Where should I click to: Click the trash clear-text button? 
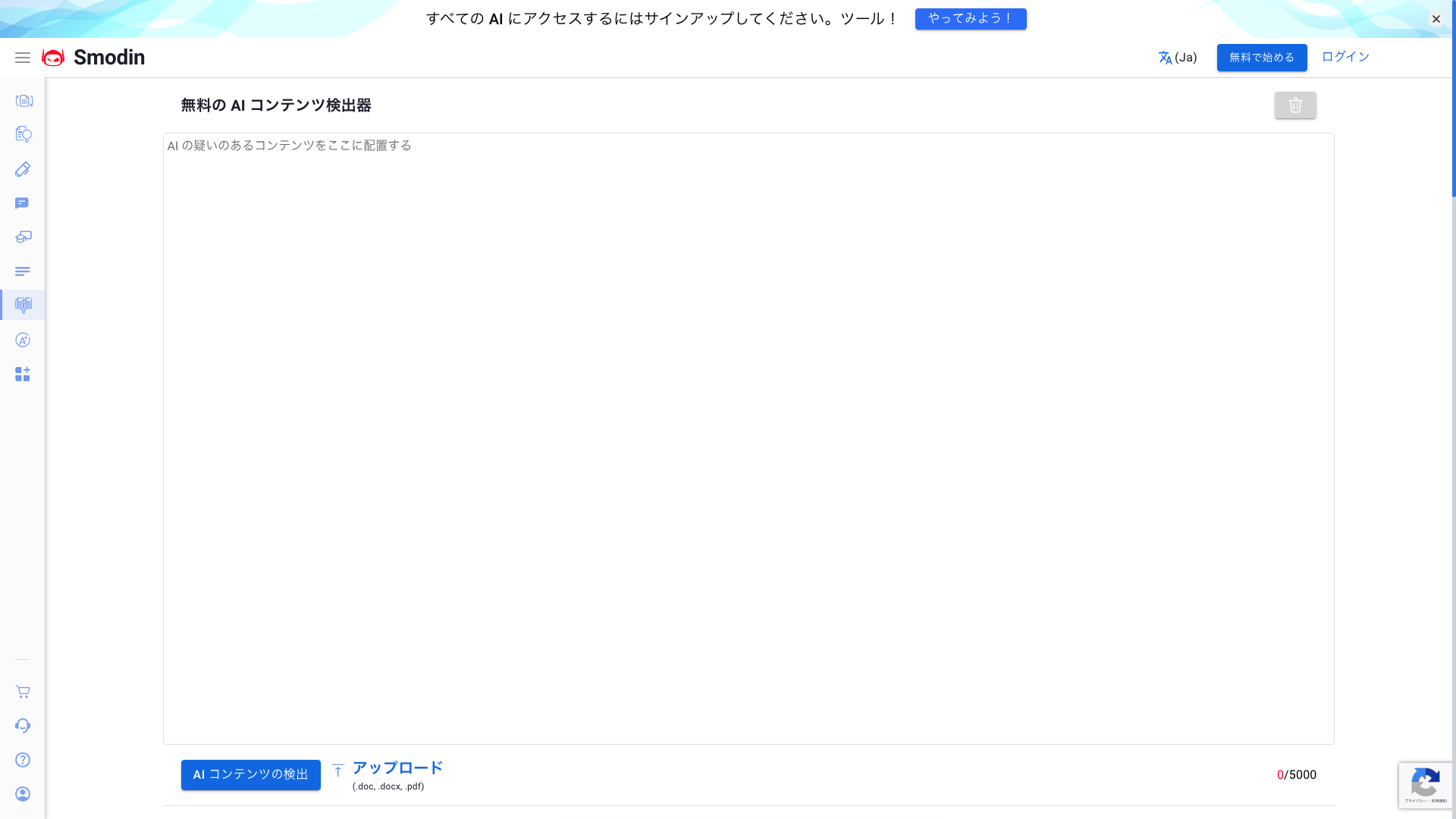pos(1295,105)
